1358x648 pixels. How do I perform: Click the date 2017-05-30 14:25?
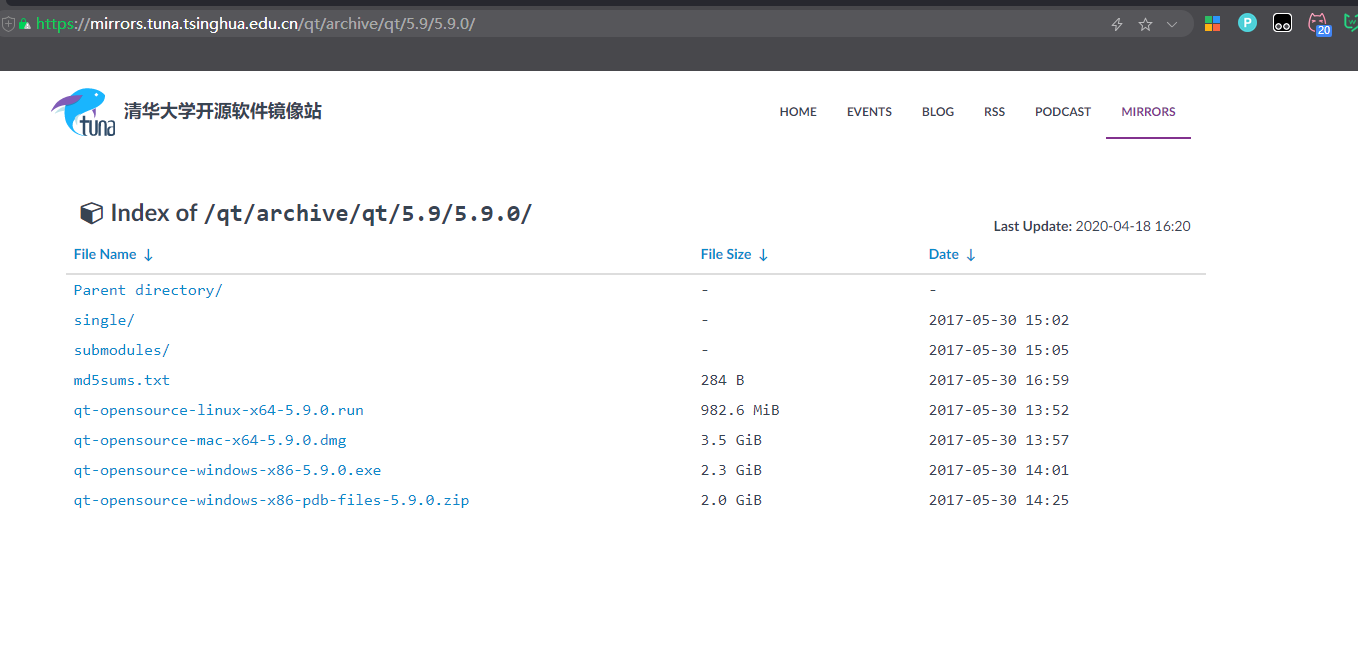tap(999, 500)
